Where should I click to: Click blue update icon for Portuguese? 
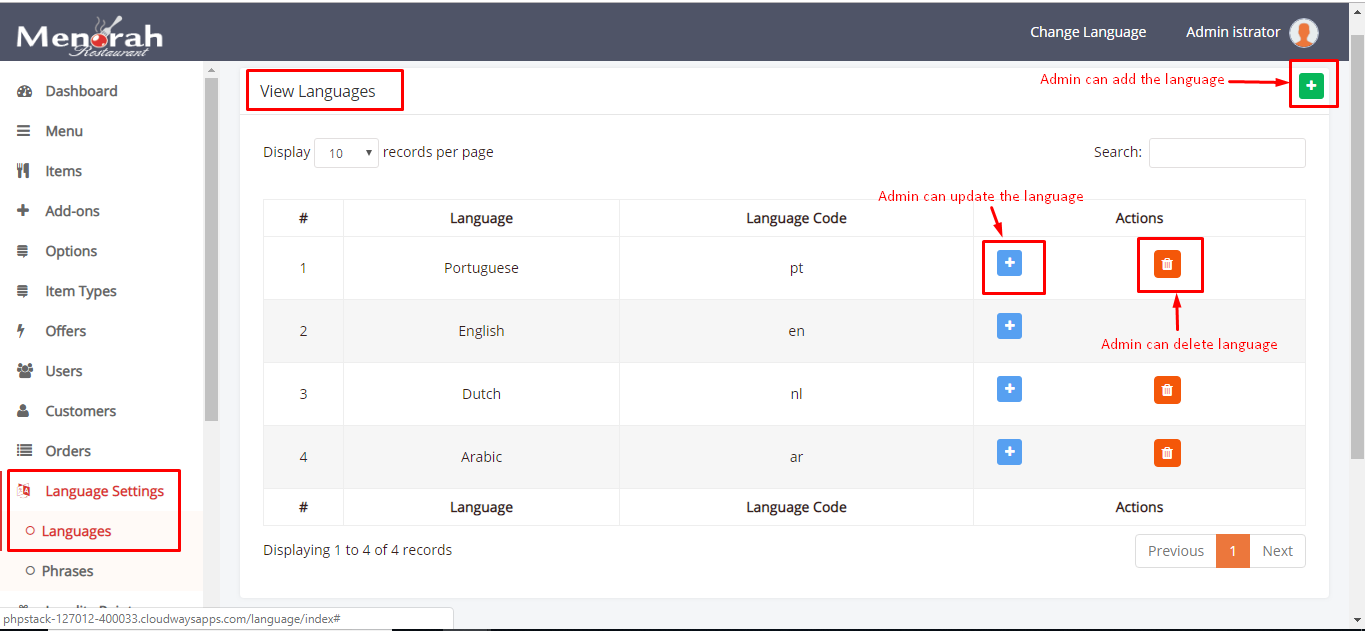[x=1009, y=263]
